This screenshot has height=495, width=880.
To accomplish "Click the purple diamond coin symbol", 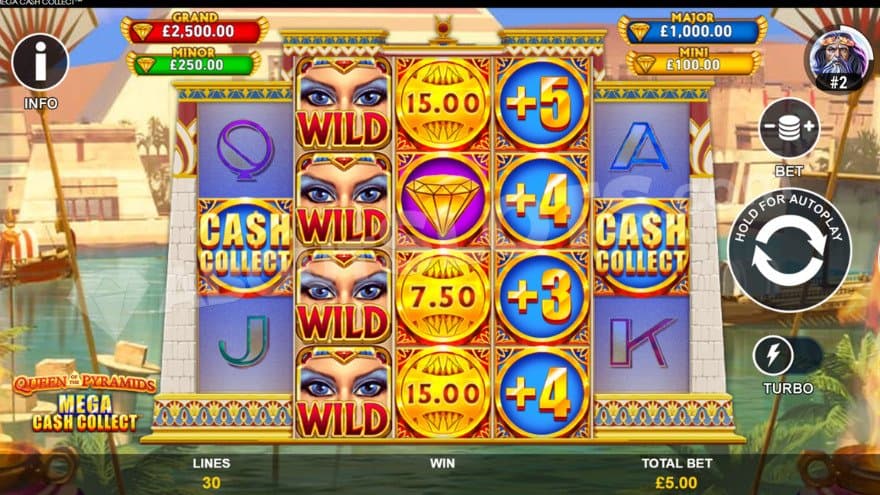I will pyautogui.click(x=443, y=200).
